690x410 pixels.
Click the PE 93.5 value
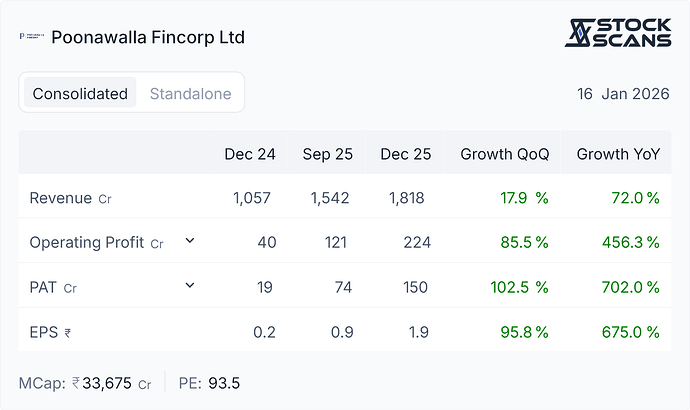(224, 383)
